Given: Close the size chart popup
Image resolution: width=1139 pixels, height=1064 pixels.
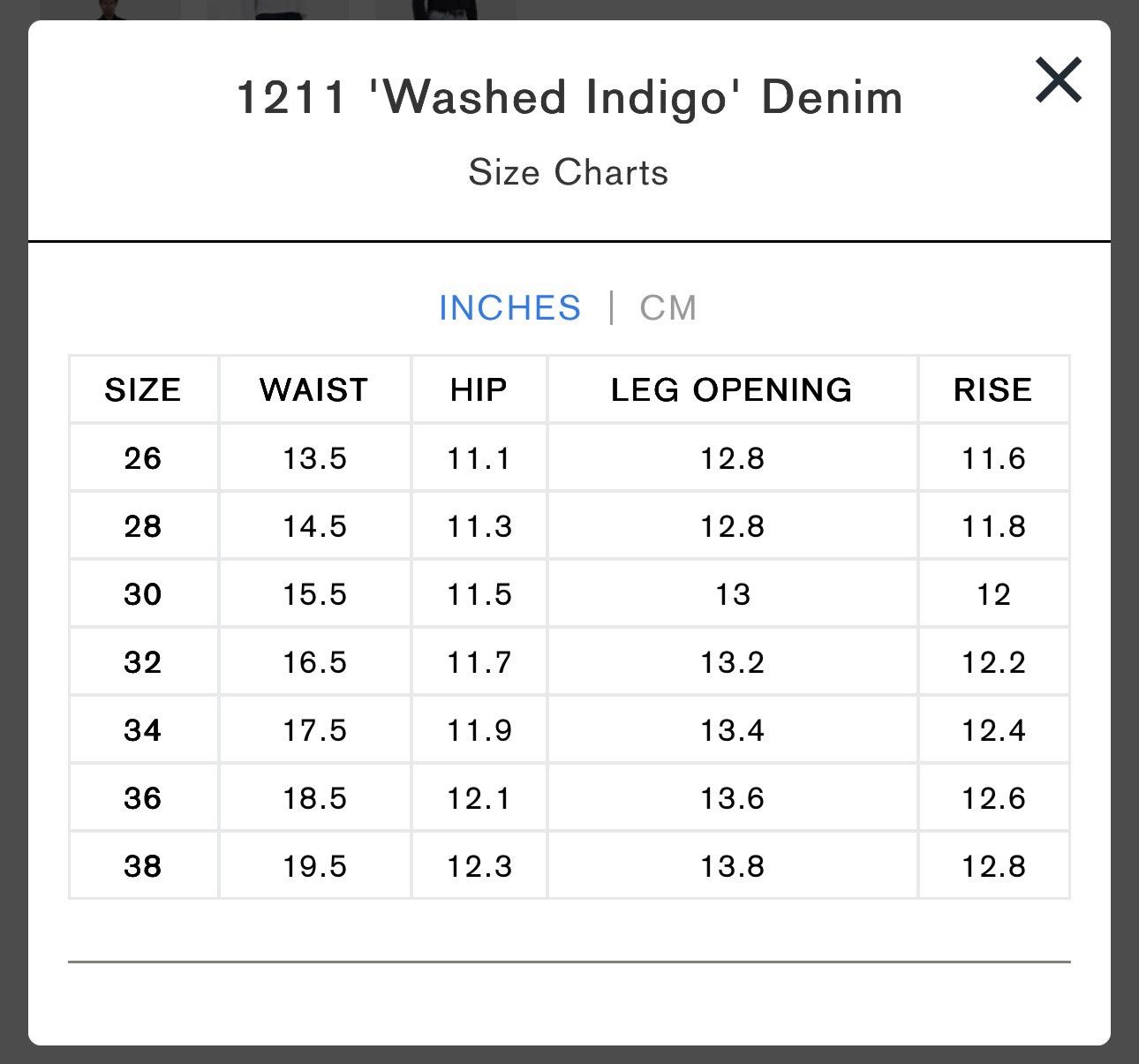Looking at the screenshot, I should (x=1058, y=79).
